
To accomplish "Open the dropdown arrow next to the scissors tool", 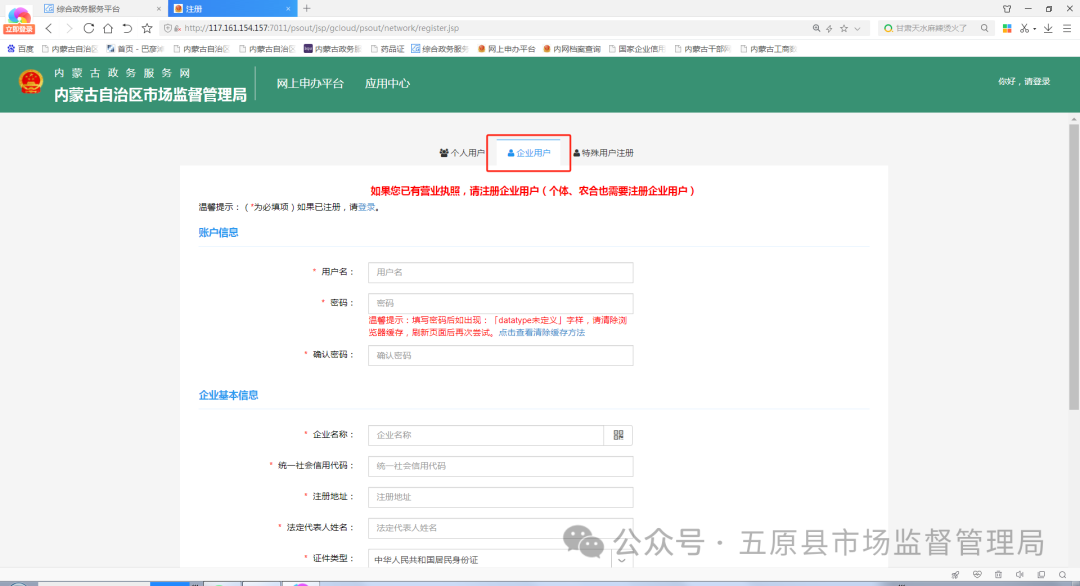I will [1035, 28].
